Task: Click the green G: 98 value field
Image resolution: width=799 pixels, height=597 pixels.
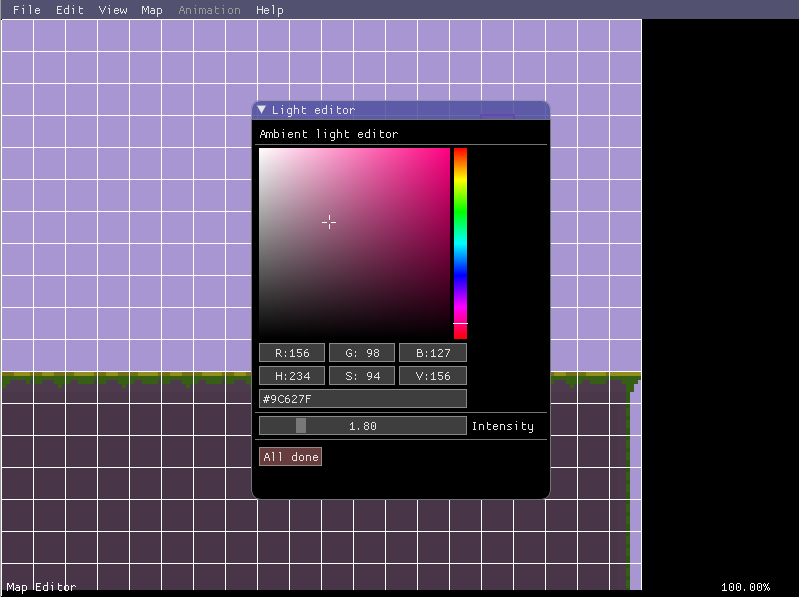Action: [362, 352]
